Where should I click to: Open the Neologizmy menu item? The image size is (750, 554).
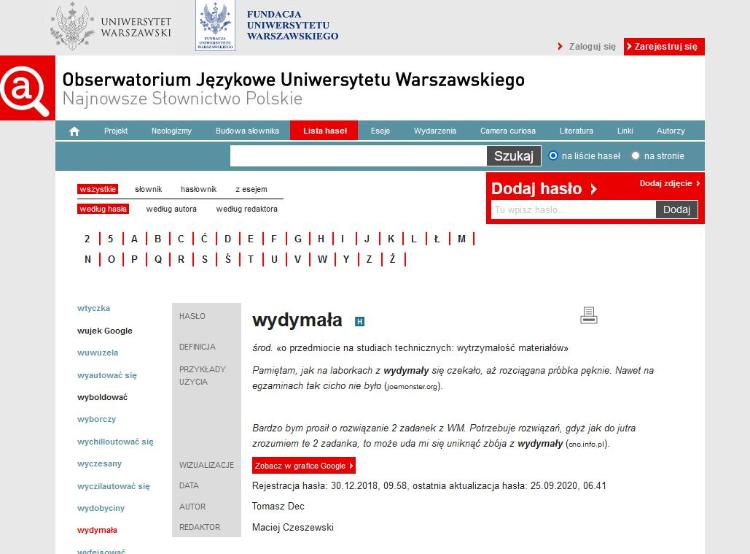[x=170, y=131]
